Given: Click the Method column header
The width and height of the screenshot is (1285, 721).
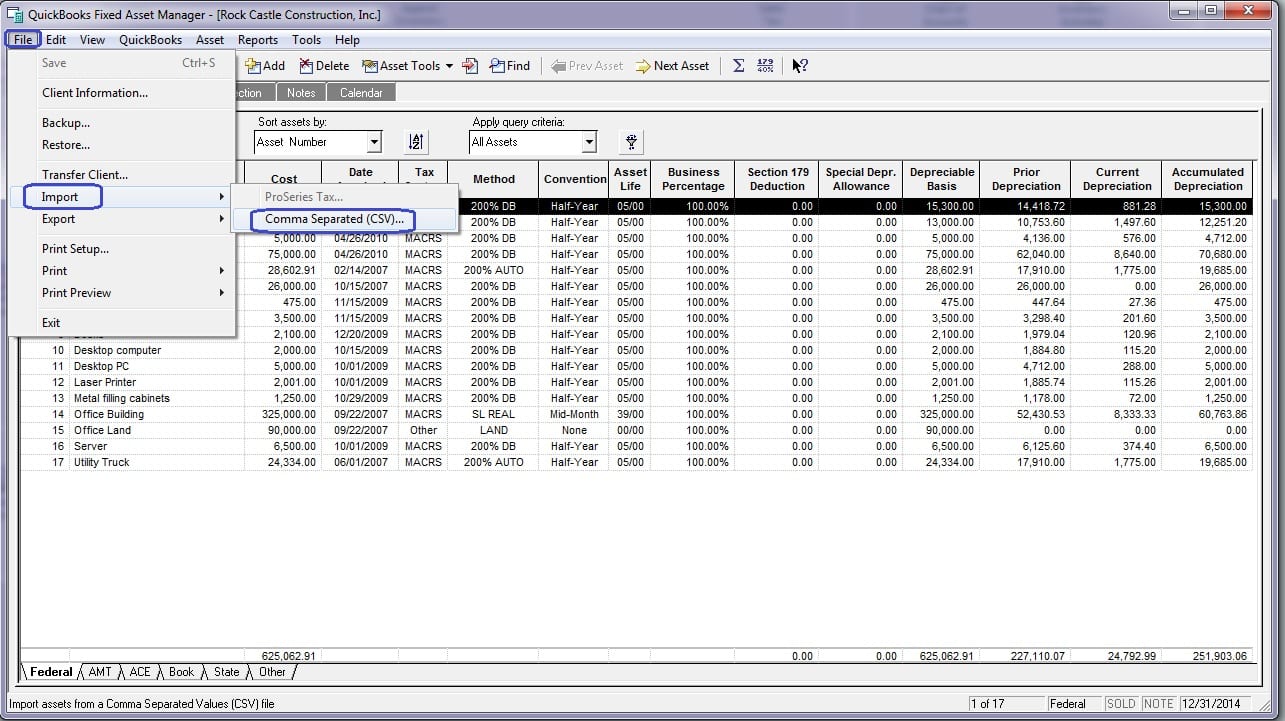Looking at the screenshot, I should click(x=494, y=179).
